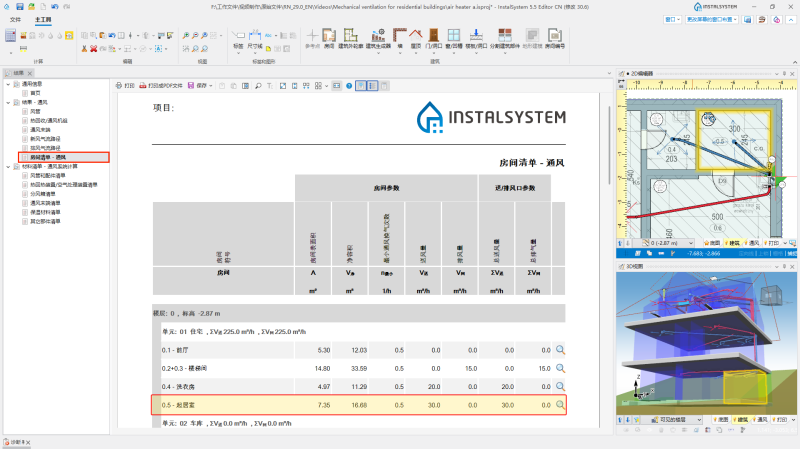Screen dimensions: 800x449
Task: Click the 保存 button in report toolbar
Action: pos(197,86)
